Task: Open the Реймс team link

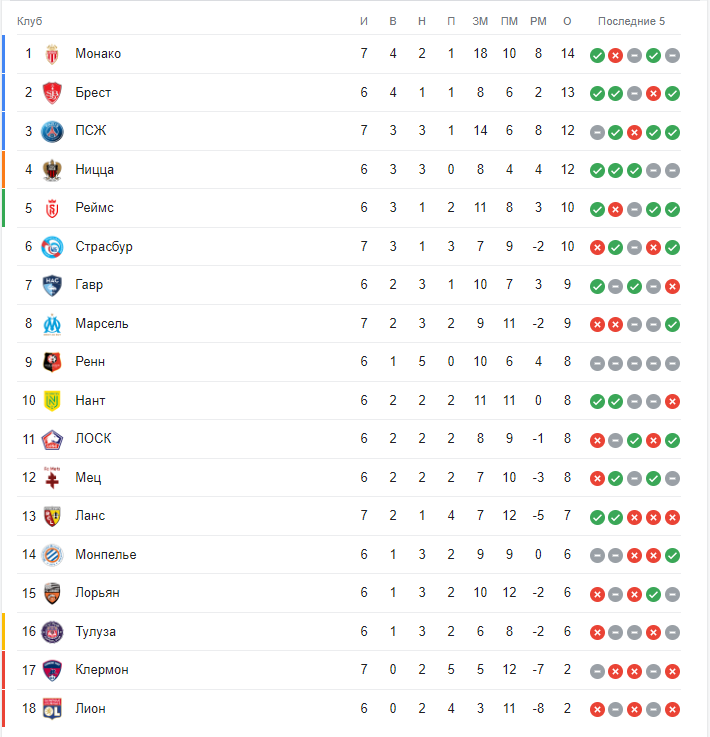Action: (x=94, y=208)
